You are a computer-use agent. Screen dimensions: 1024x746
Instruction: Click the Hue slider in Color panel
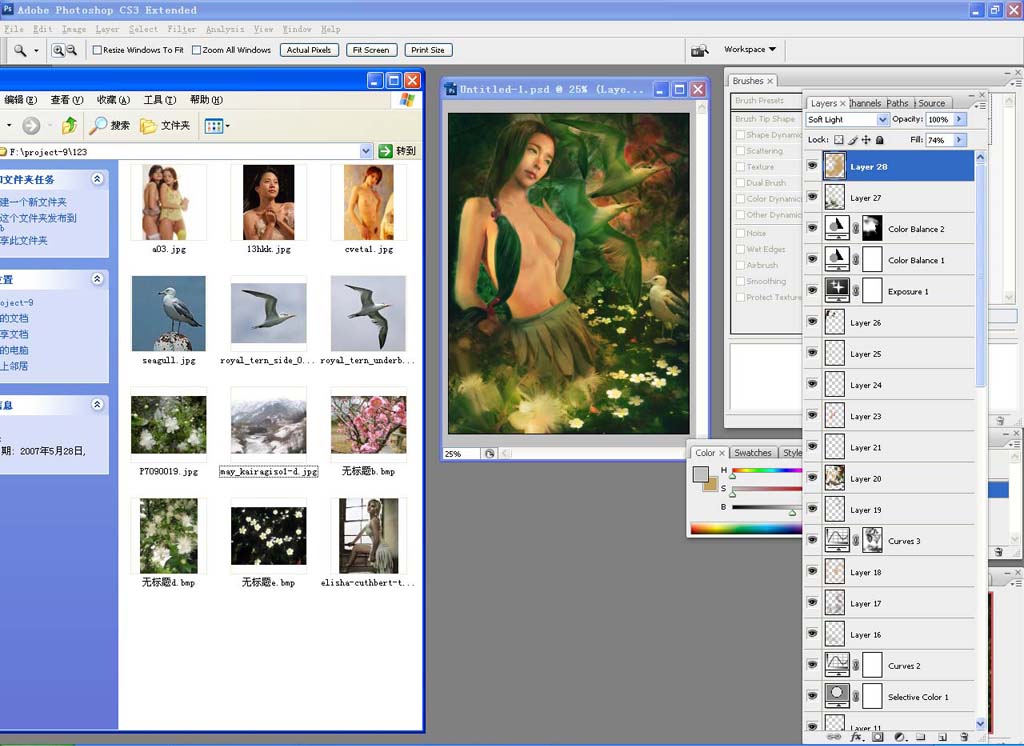(x=766, y=470)
